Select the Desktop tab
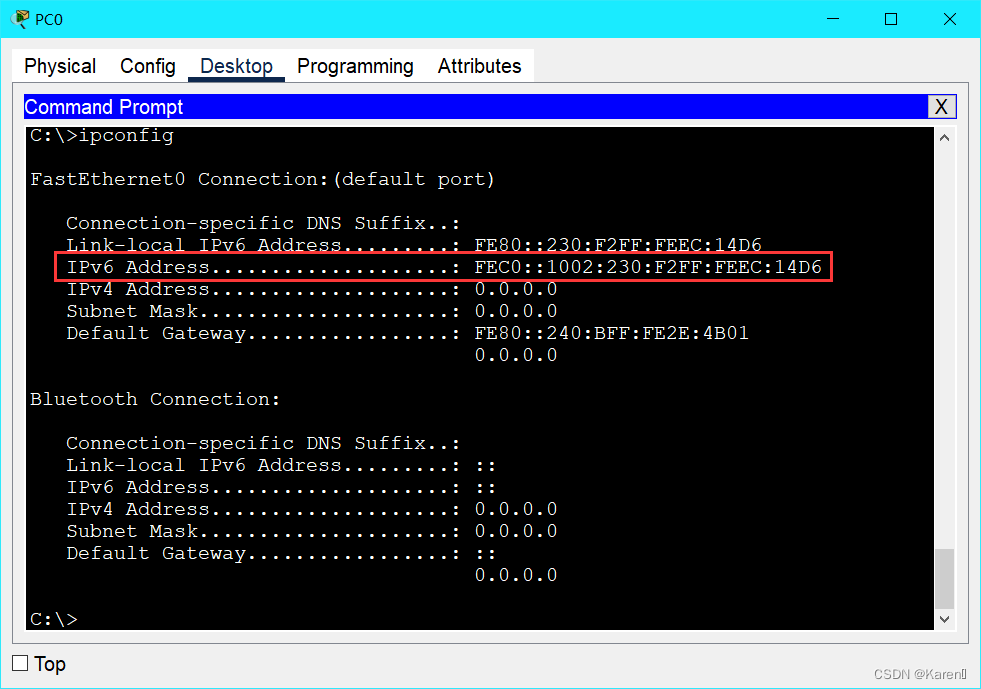Screen dimensions: 981x689 pos(236,66)
